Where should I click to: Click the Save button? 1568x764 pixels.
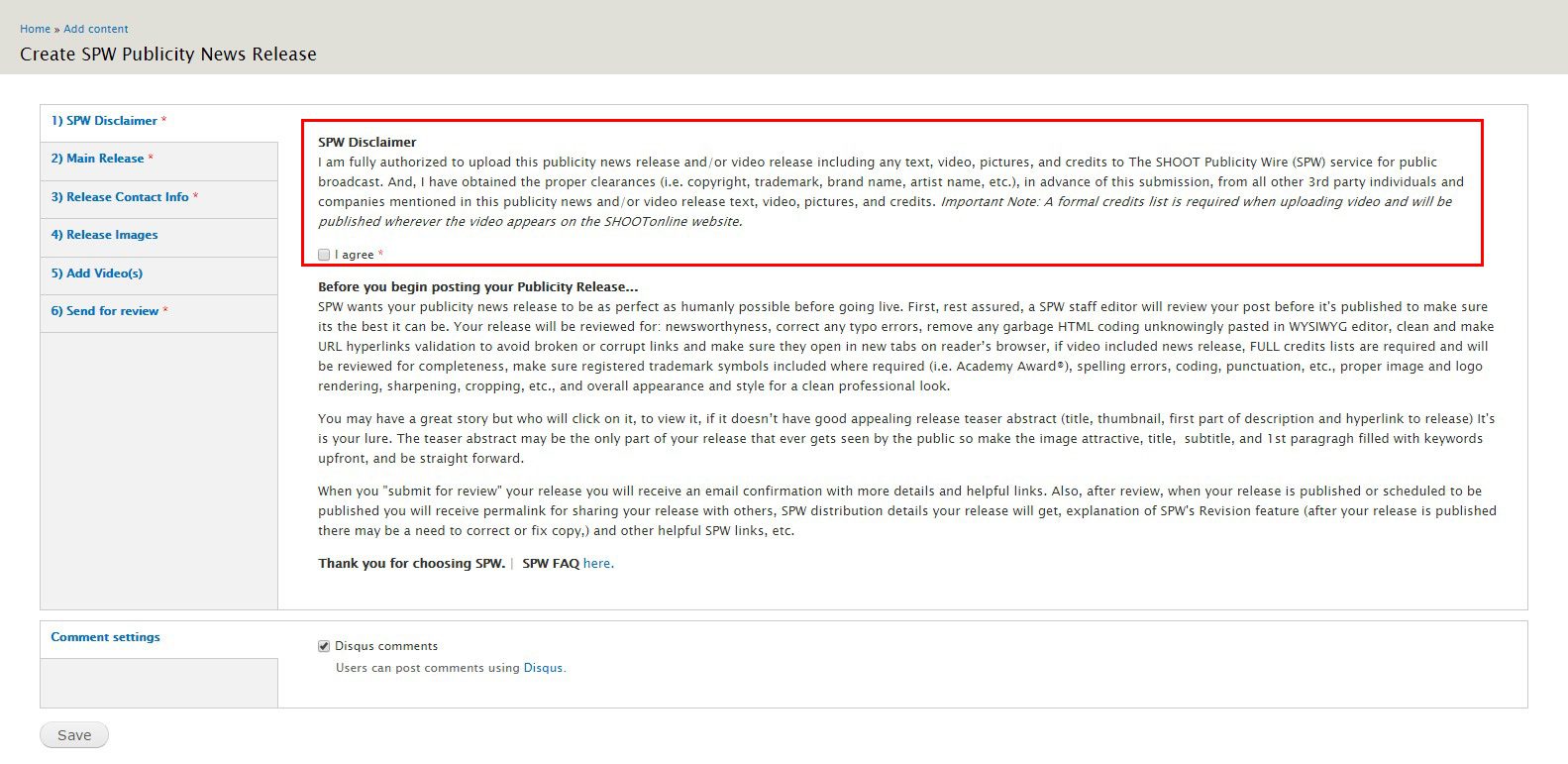[74, 735]
